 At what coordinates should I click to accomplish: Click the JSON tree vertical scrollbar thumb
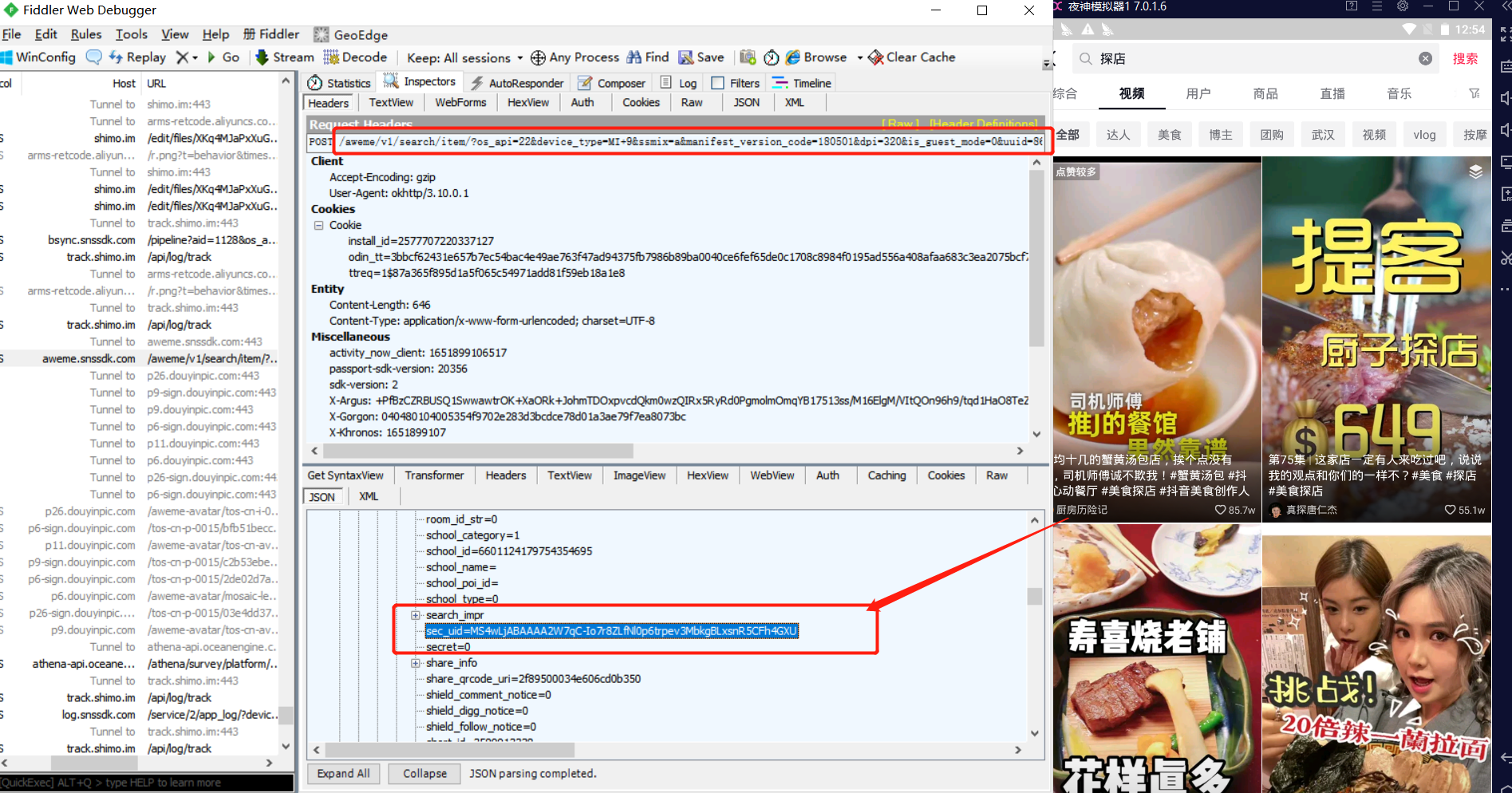tap(1035, 597)
